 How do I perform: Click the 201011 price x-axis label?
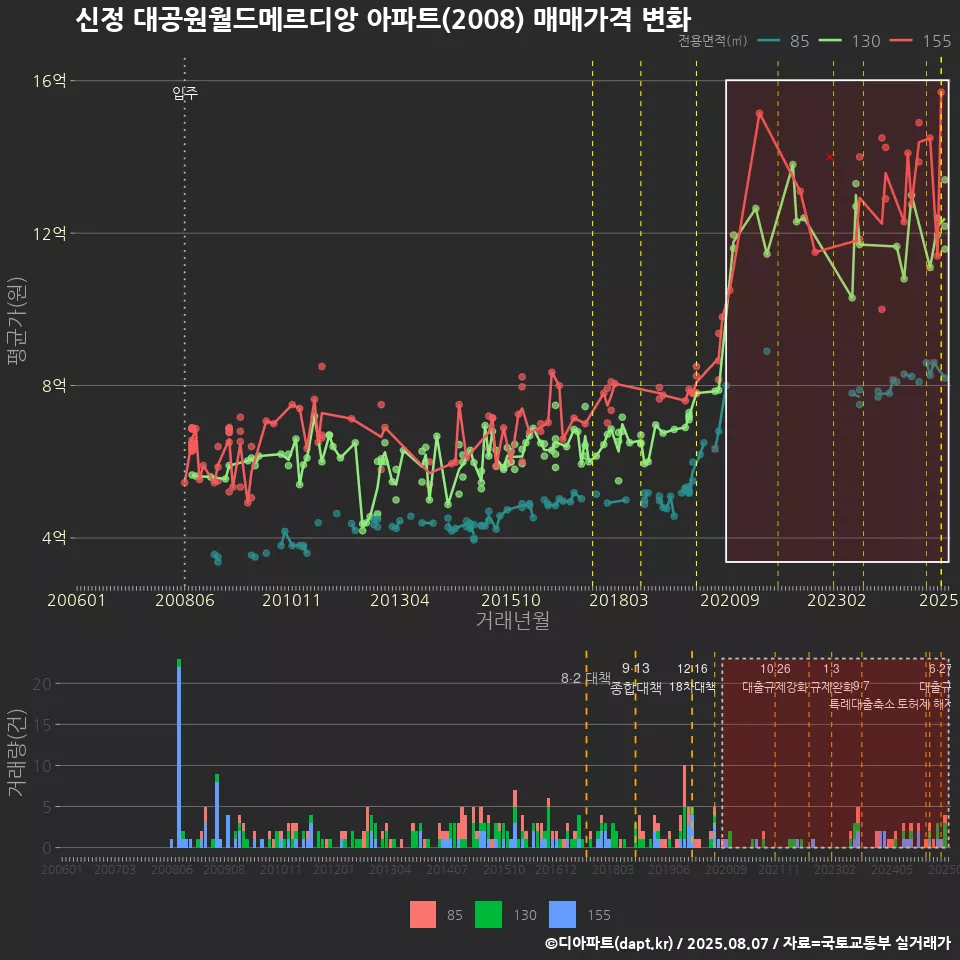pos(291,600)
